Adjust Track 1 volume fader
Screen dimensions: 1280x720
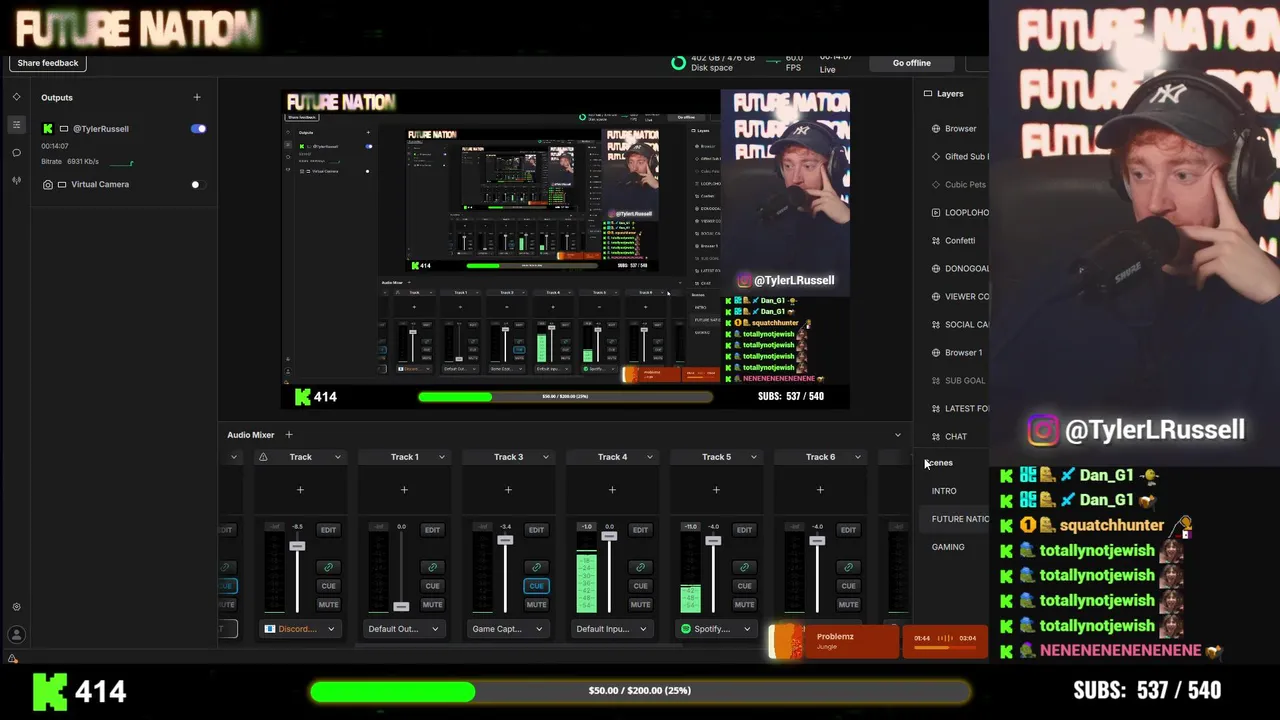tap(401, 606)
